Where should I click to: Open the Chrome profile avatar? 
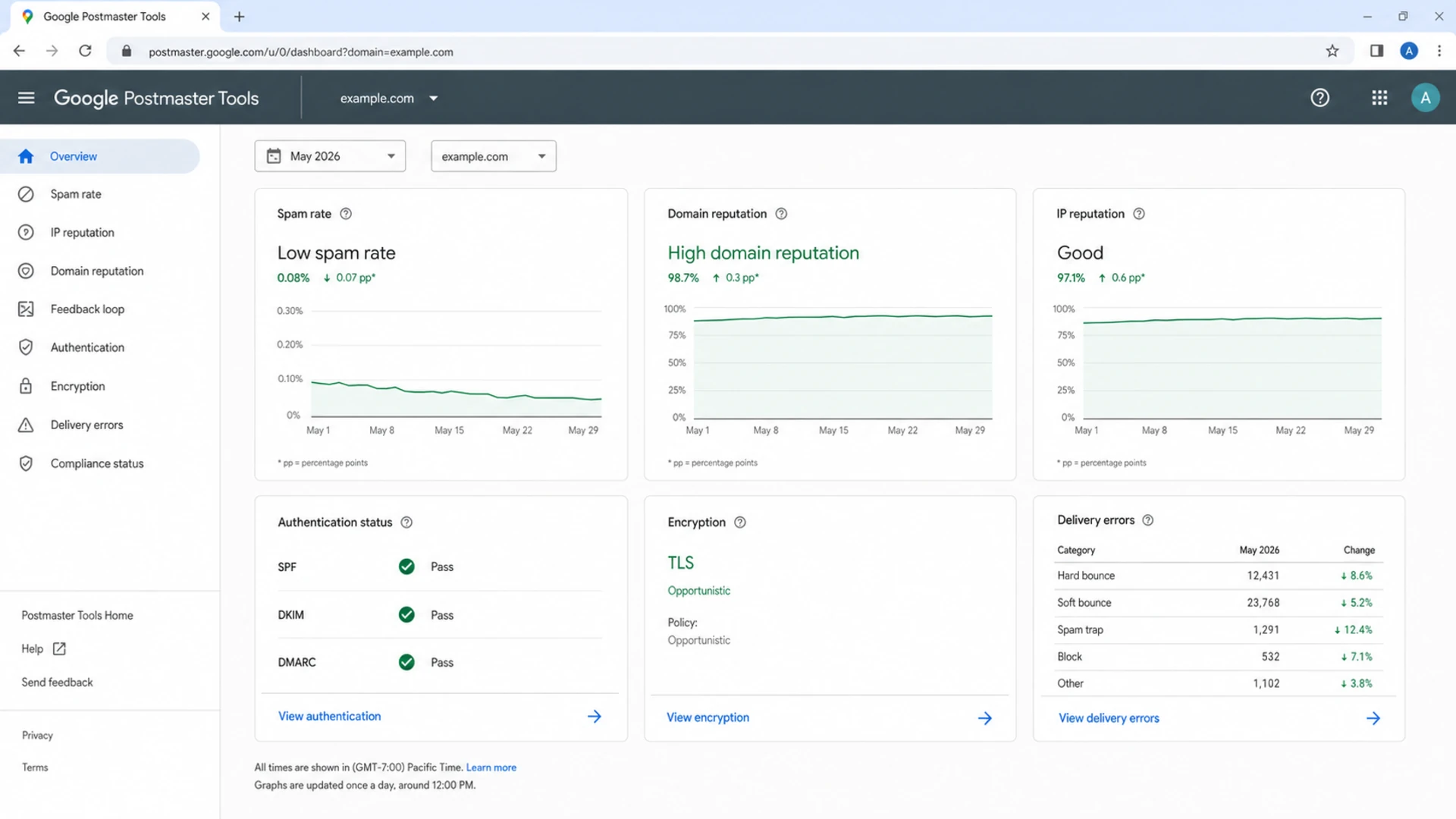click(1409, 52)
